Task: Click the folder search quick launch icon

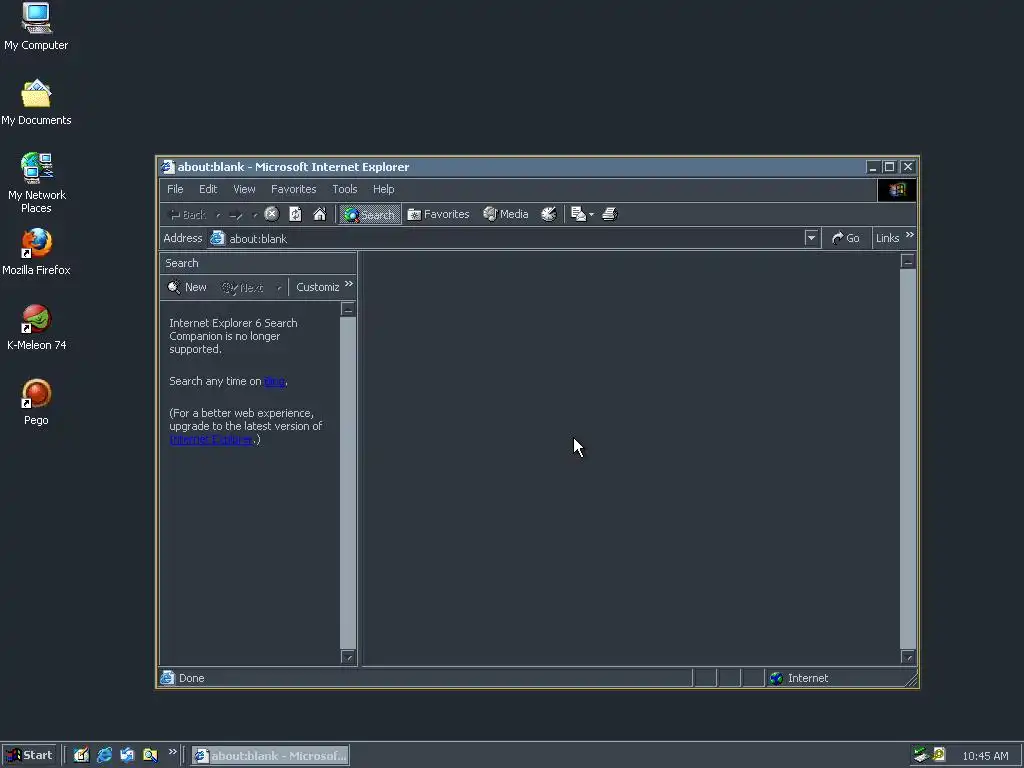Action: tap(150, 755)
